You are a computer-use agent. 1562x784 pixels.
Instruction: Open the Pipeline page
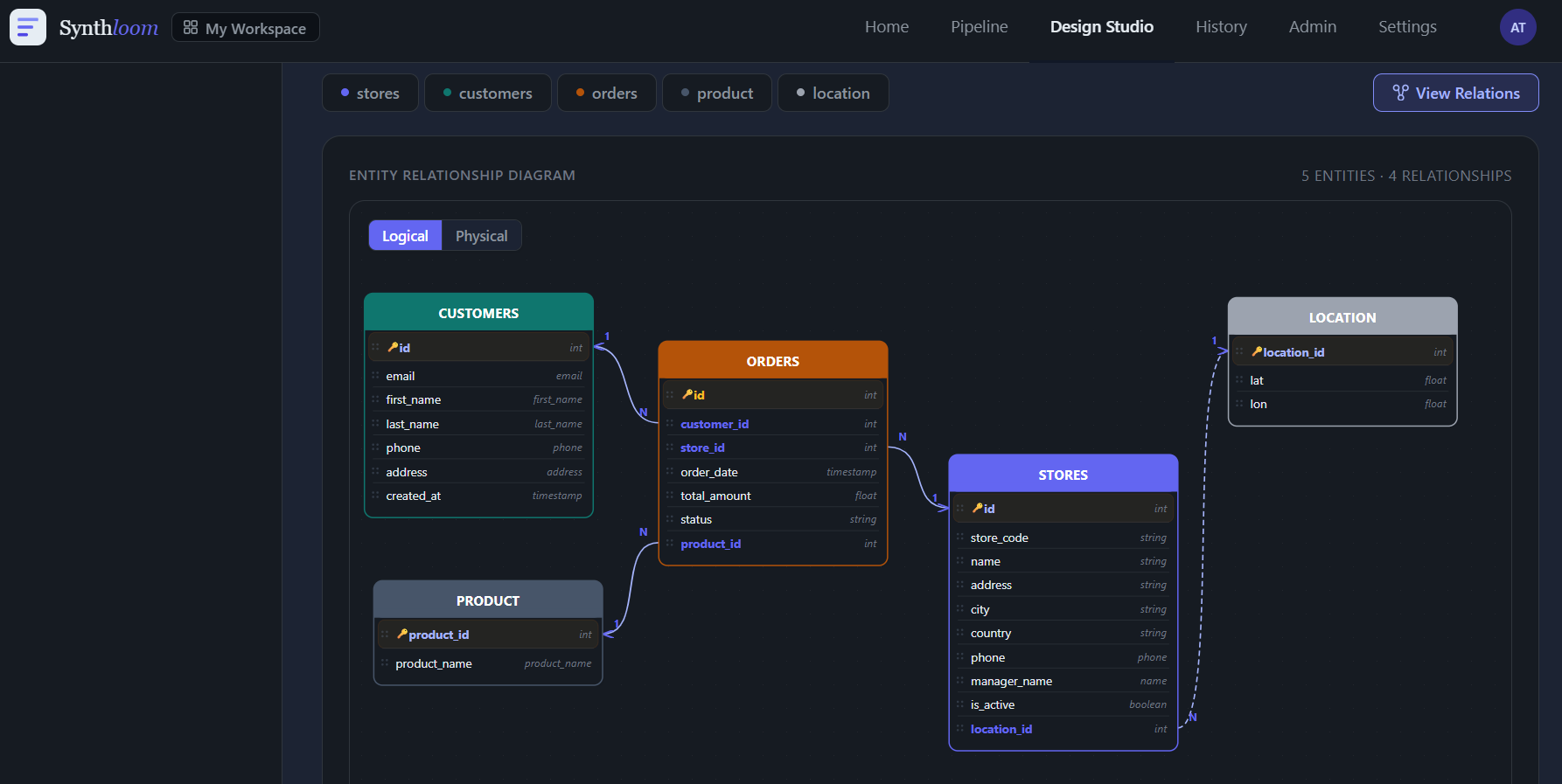point(980,27)
